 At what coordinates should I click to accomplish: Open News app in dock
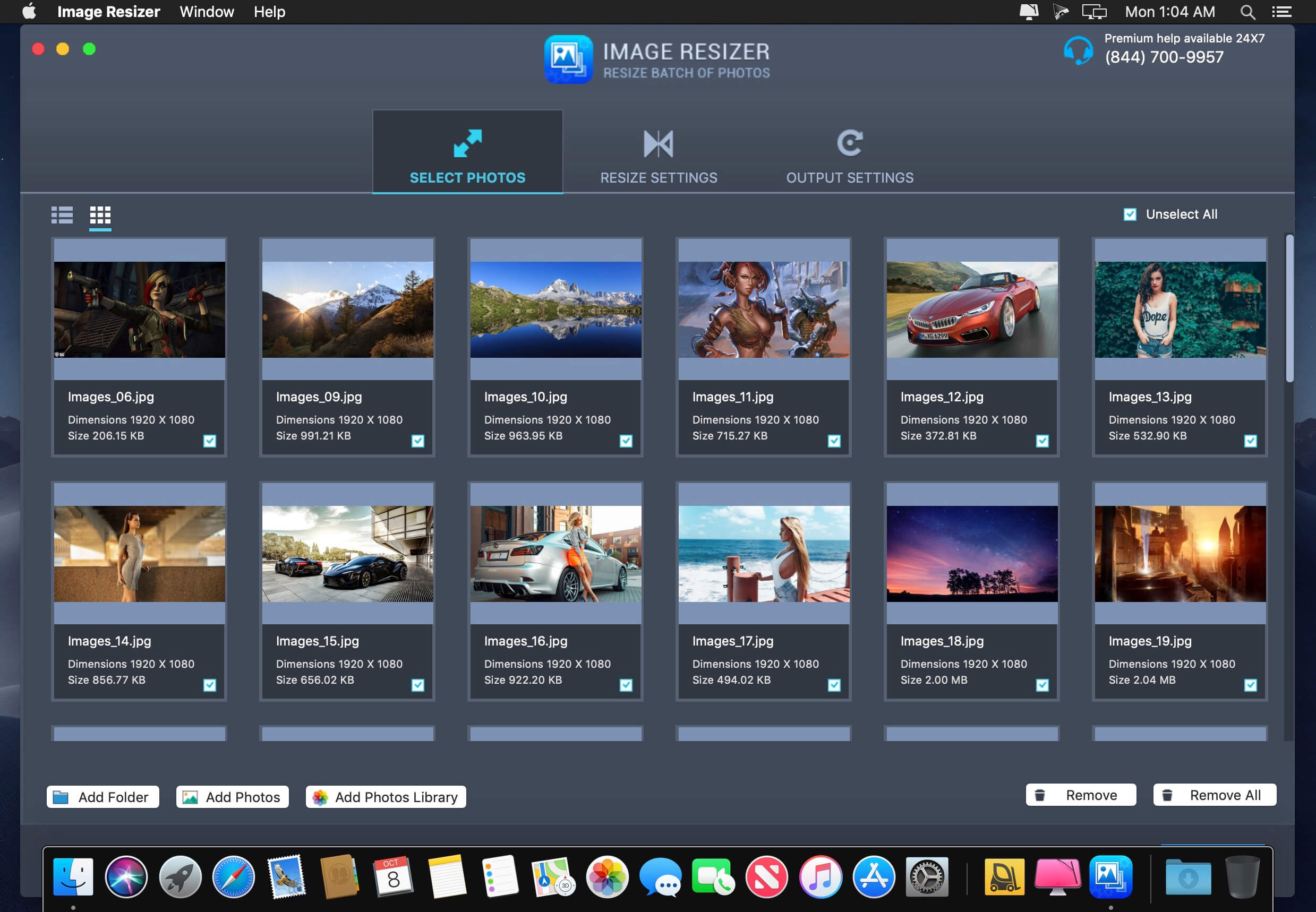tap(767, 876)
